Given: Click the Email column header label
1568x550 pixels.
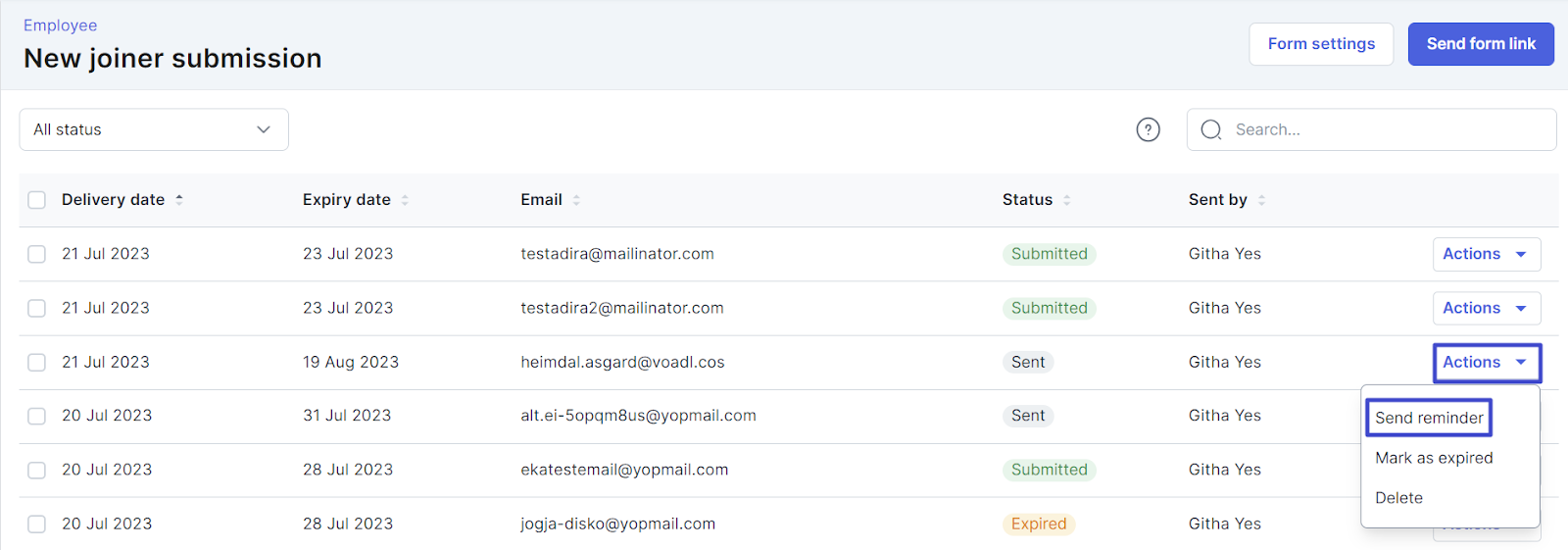Looking at the screenshot, I should pyautogui.click(x=541, y=200).
